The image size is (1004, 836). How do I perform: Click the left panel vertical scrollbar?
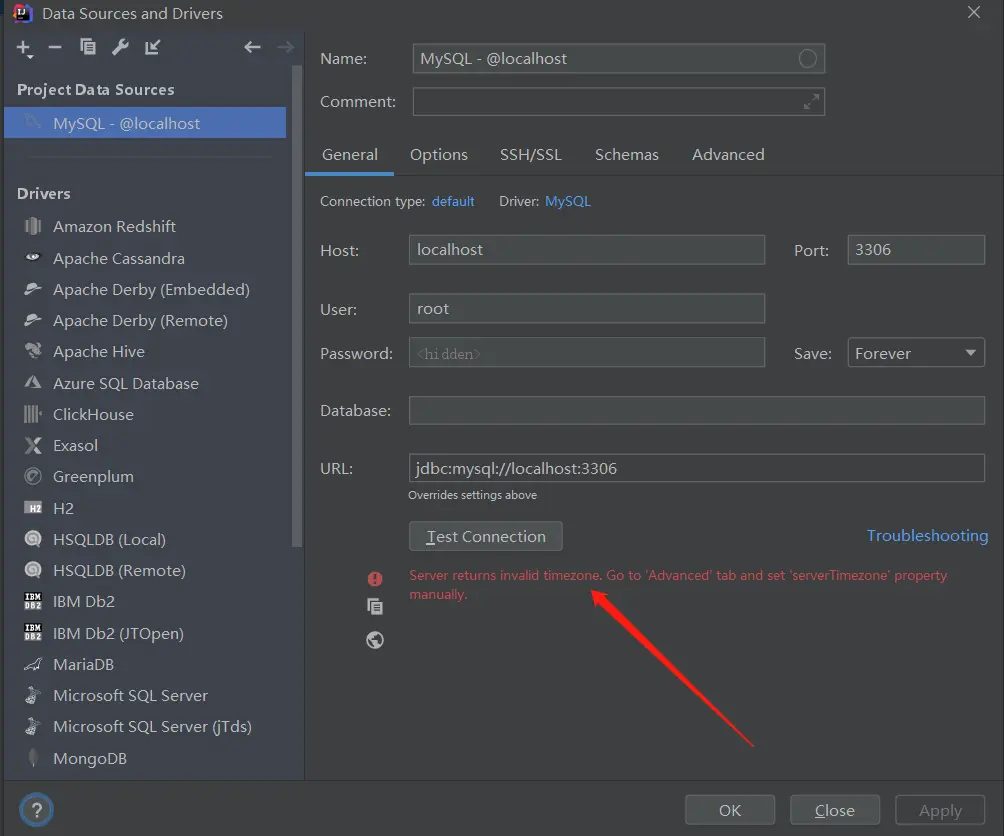point(296,307)
